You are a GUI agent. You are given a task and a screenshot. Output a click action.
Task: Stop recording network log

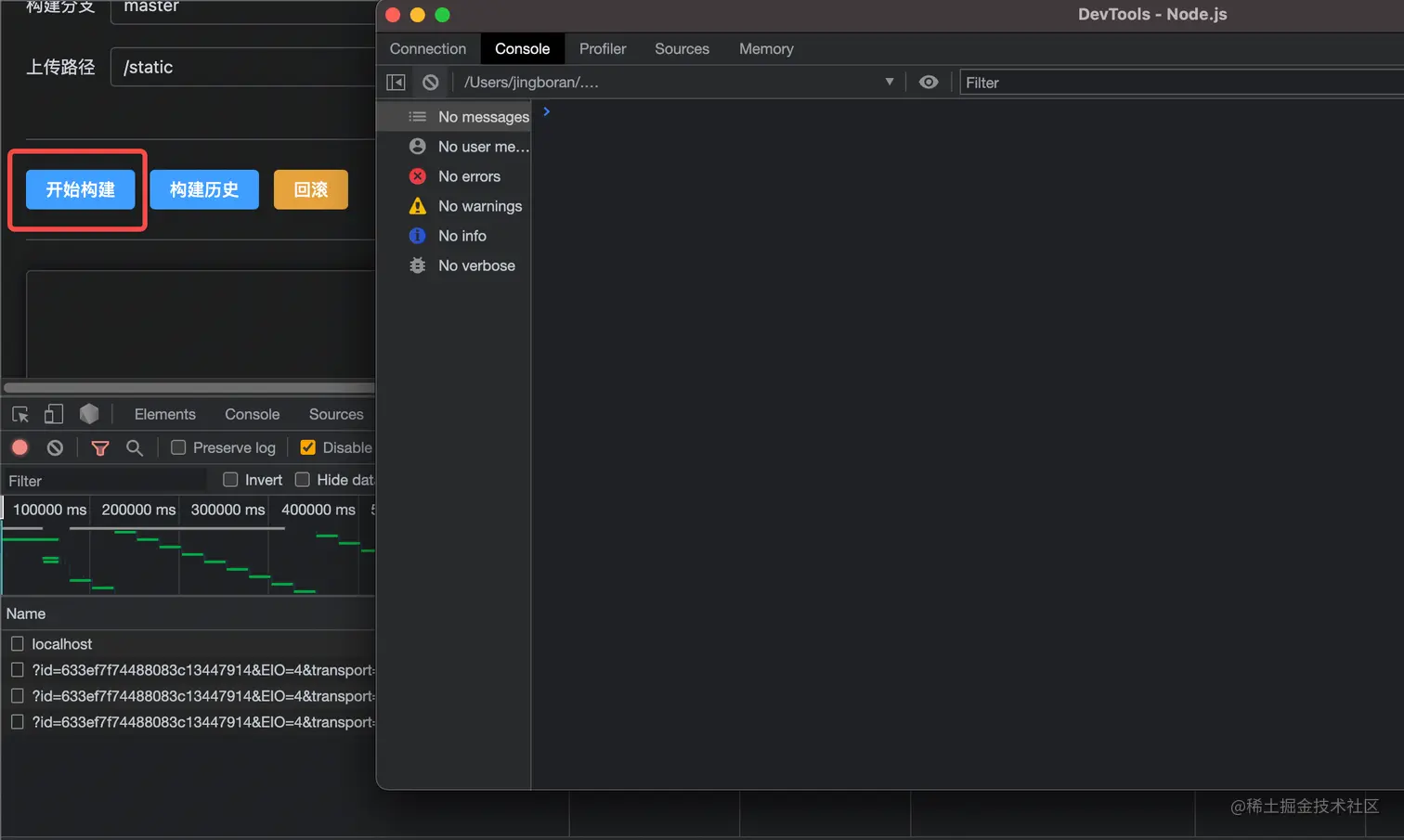coord(19,447)
